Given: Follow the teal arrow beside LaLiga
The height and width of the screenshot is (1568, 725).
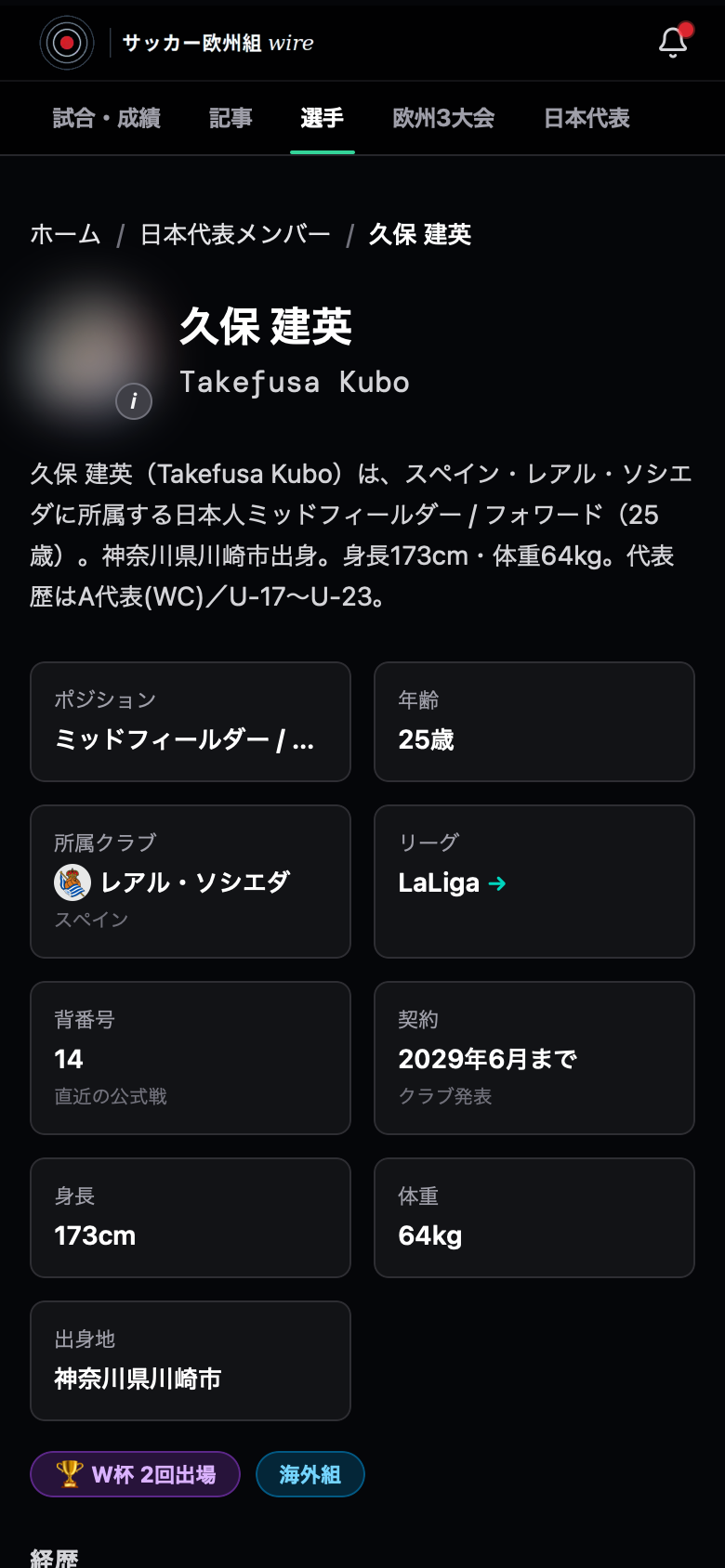Looking at the screenshot, I should pyautogui.click(x=497, y=883).
